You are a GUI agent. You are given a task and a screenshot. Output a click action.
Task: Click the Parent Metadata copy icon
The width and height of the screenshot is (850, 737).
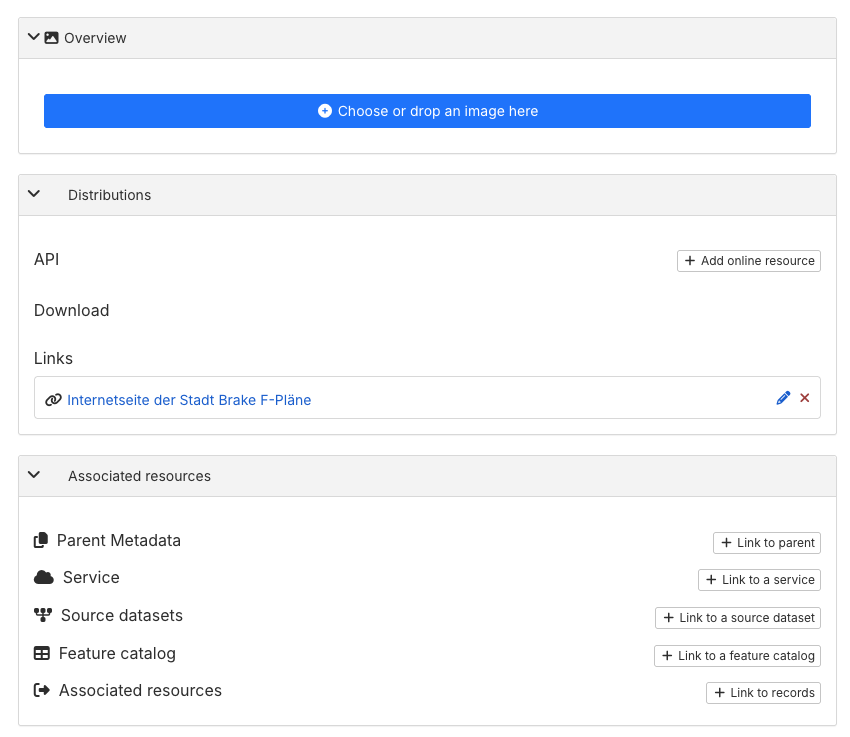(41, 541)
